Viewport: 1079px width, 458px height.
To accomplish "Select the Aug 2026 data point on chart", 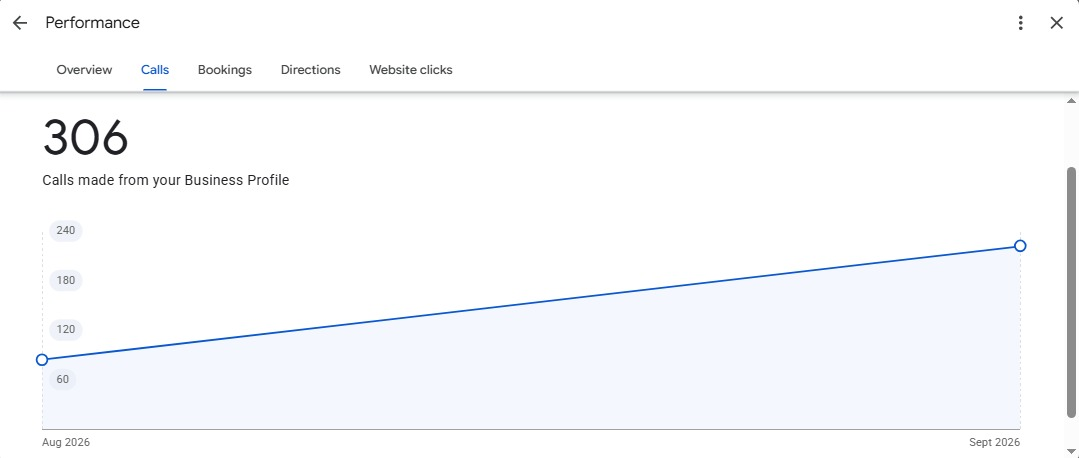I will pyautogui.click(x=42, y=360).
